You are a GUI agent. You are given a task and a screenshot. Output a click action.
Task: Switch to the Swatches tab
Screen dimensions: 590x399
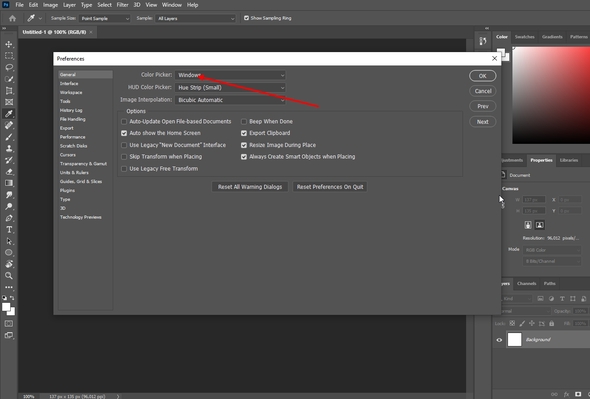(525, 37)
